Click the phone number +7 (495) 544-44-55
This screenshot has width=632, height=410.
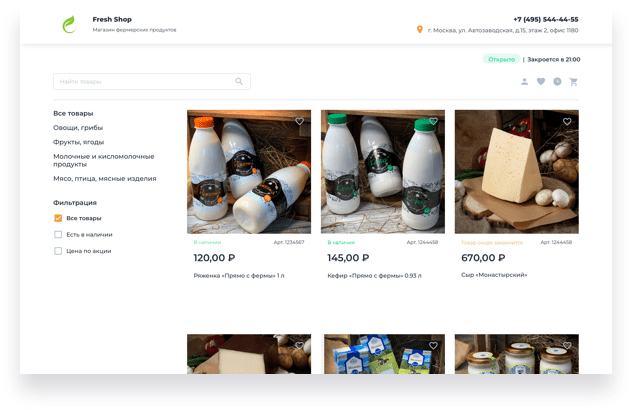(x=546, y=19)
